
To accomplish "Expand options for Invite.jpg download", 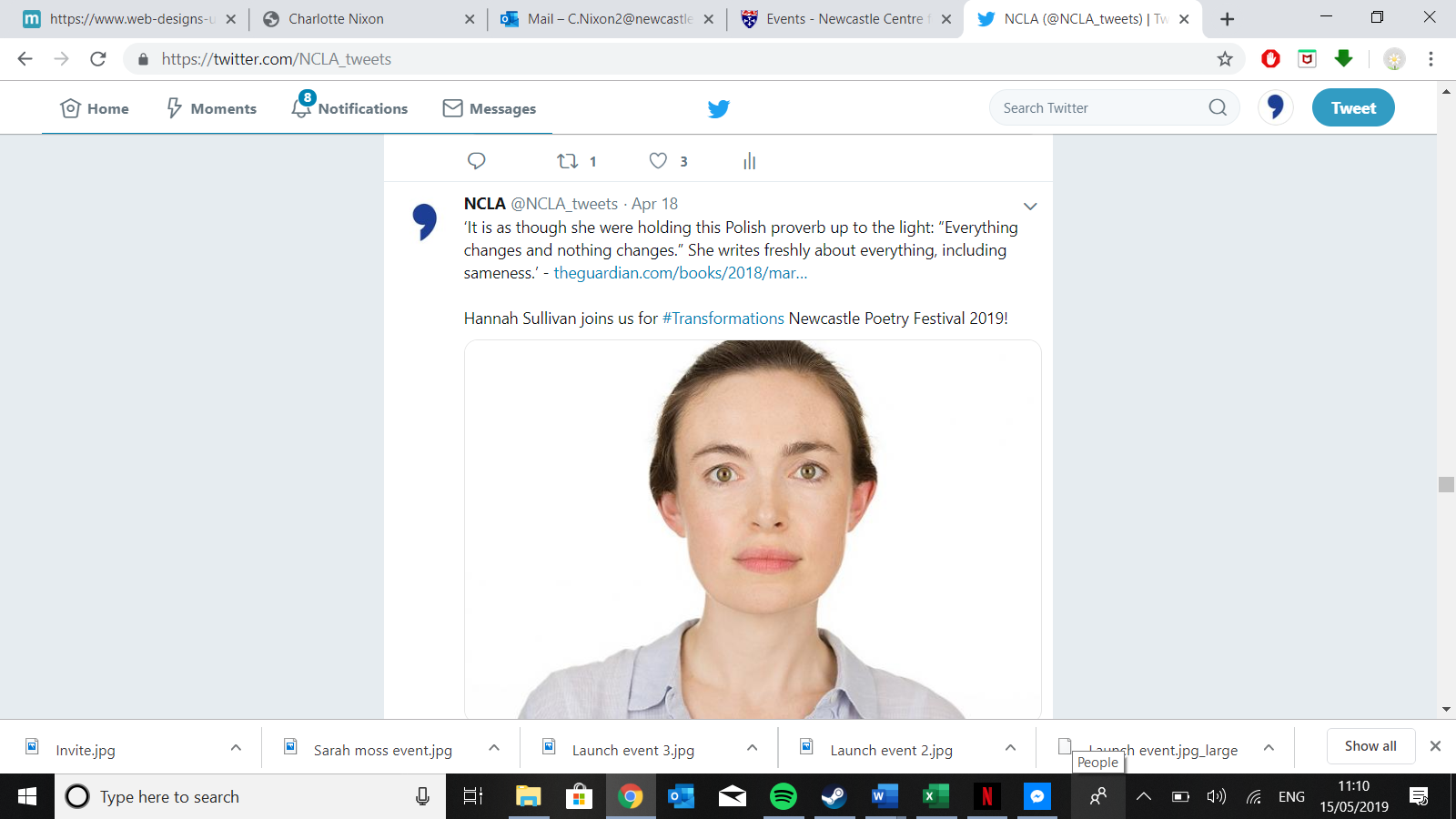I will (236, 748).
